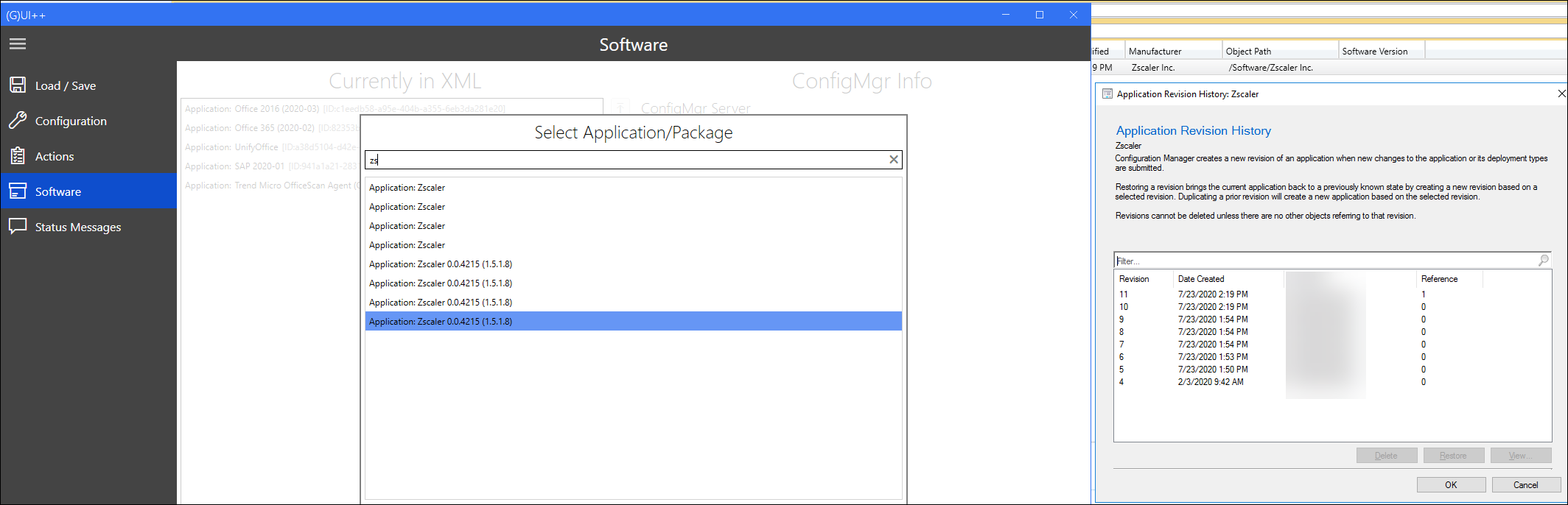Select the first 'Application: Zscaler' row

click(x=634, y=188)
